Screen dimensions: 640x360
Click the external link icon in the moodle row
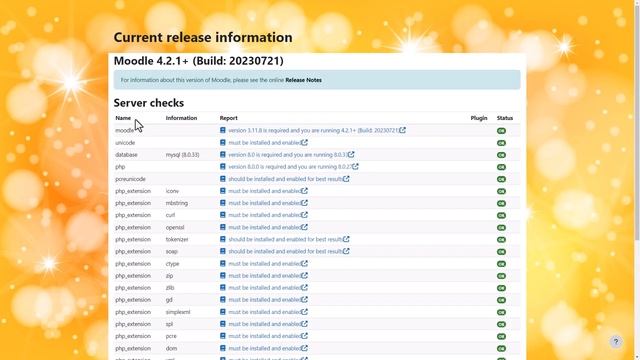(402, 130)
